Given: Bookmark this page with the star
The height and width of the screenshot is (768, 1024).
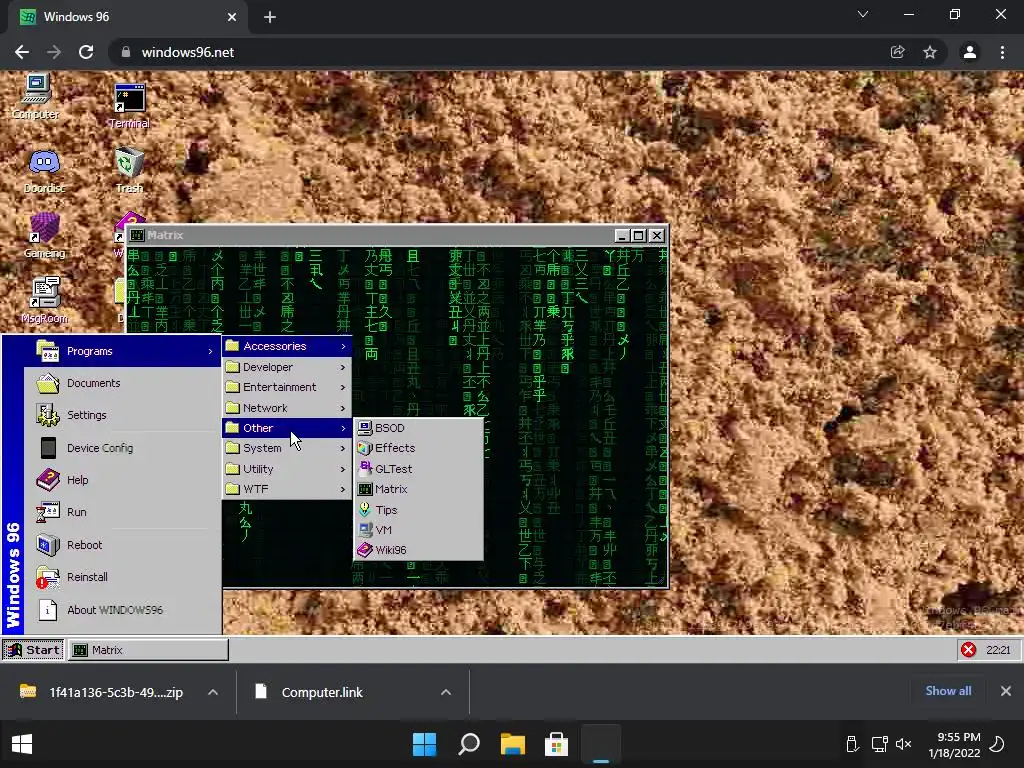Looking at the screenshot, I should point(930,52).
